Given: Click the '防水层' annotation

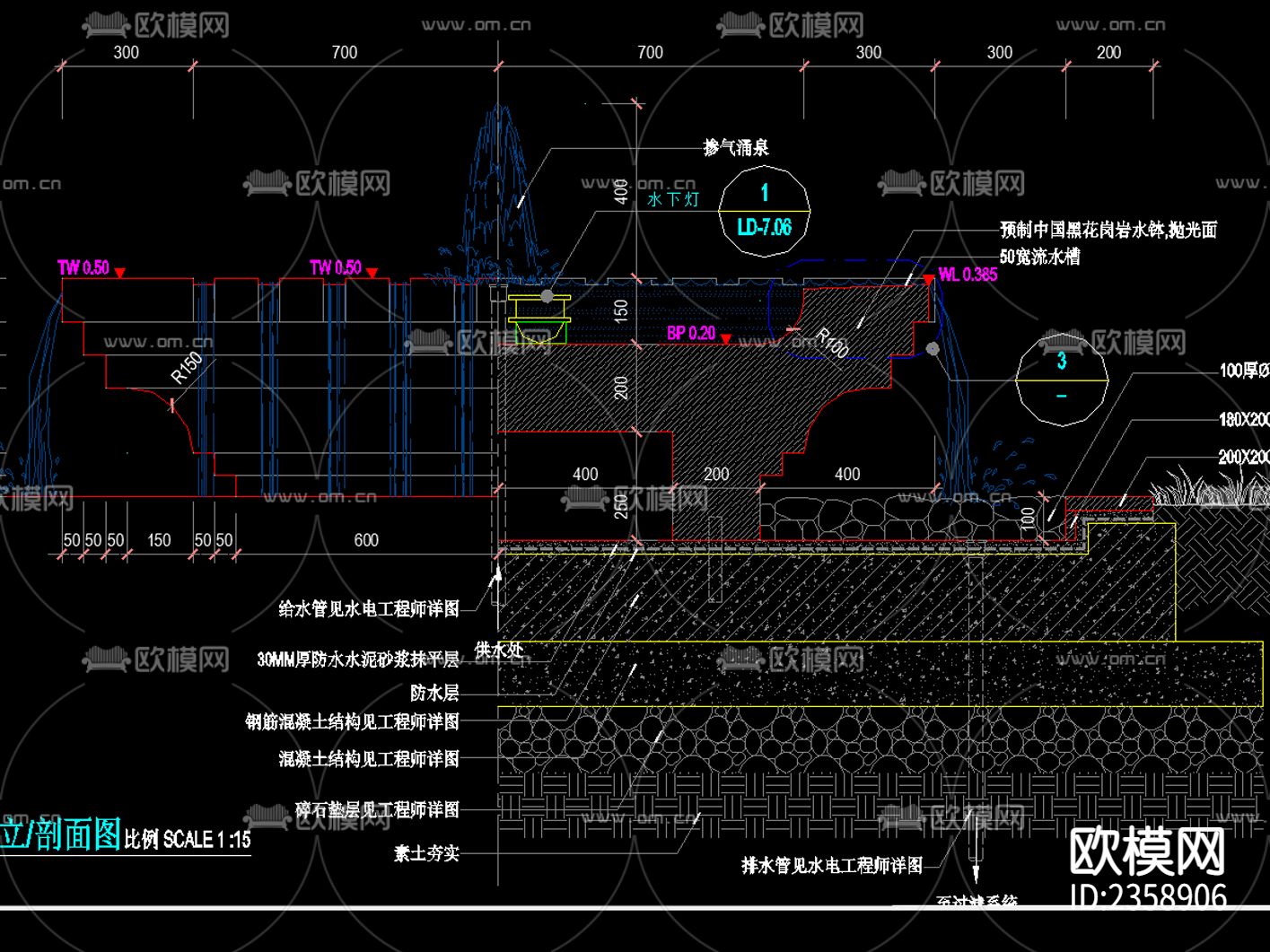Looking at the screenshot, I should click(434, 693).
